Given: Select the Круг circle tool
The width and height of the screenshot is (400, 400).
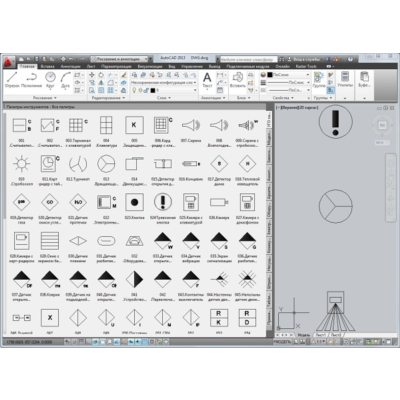Looking at the screenshot, I should 50,80.
